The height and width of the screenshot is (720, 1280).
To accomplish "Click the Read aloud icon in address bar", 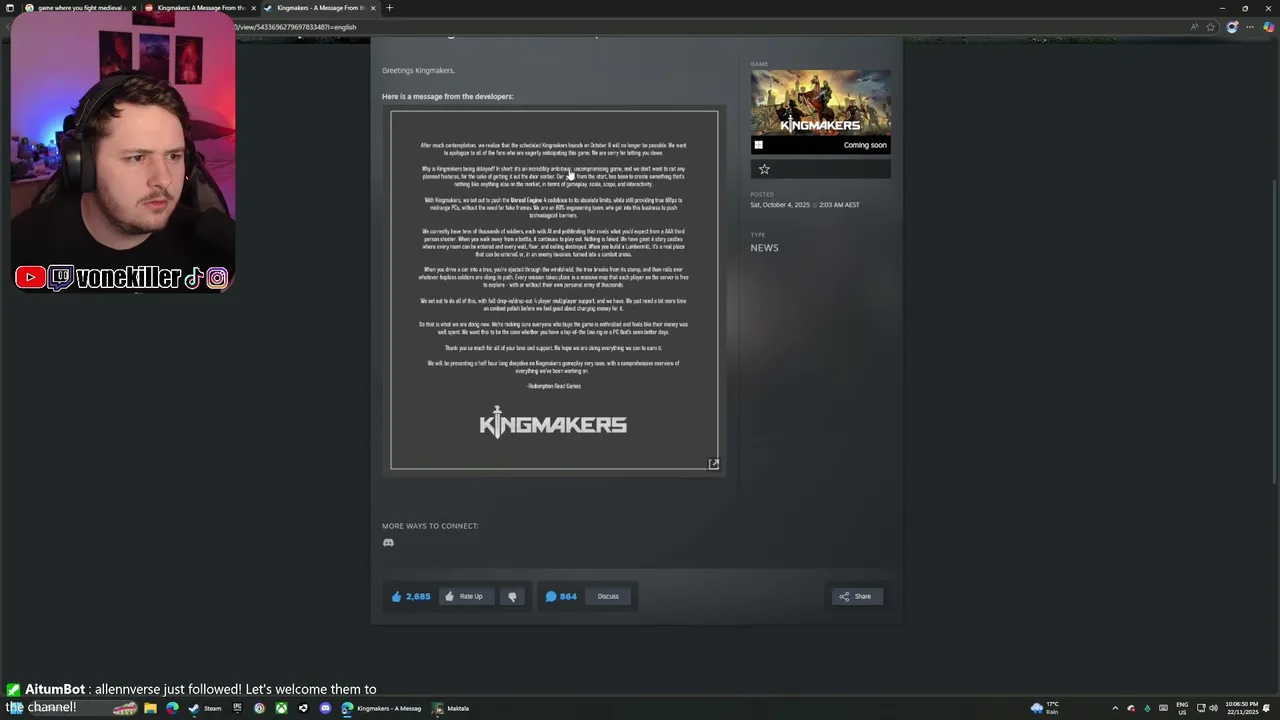I will [x=1194, y=27].
